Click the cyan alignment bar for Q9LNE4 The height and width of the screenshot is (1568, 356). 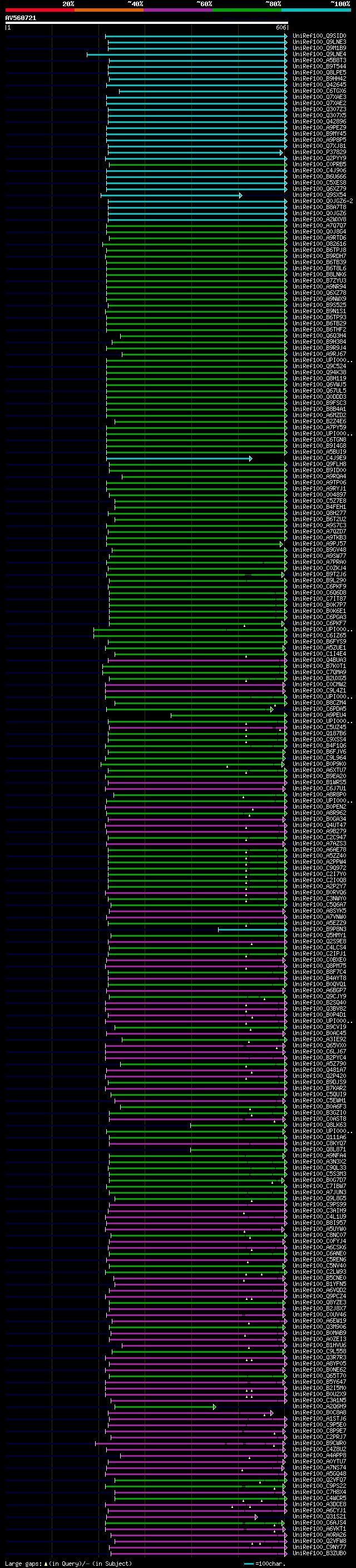tap(187, 55)
